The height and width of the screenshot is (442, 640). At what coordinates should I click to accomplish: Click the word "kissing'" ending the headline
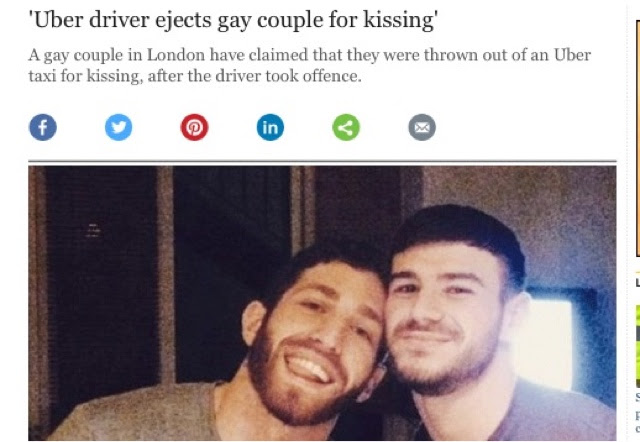pos(400,20)
